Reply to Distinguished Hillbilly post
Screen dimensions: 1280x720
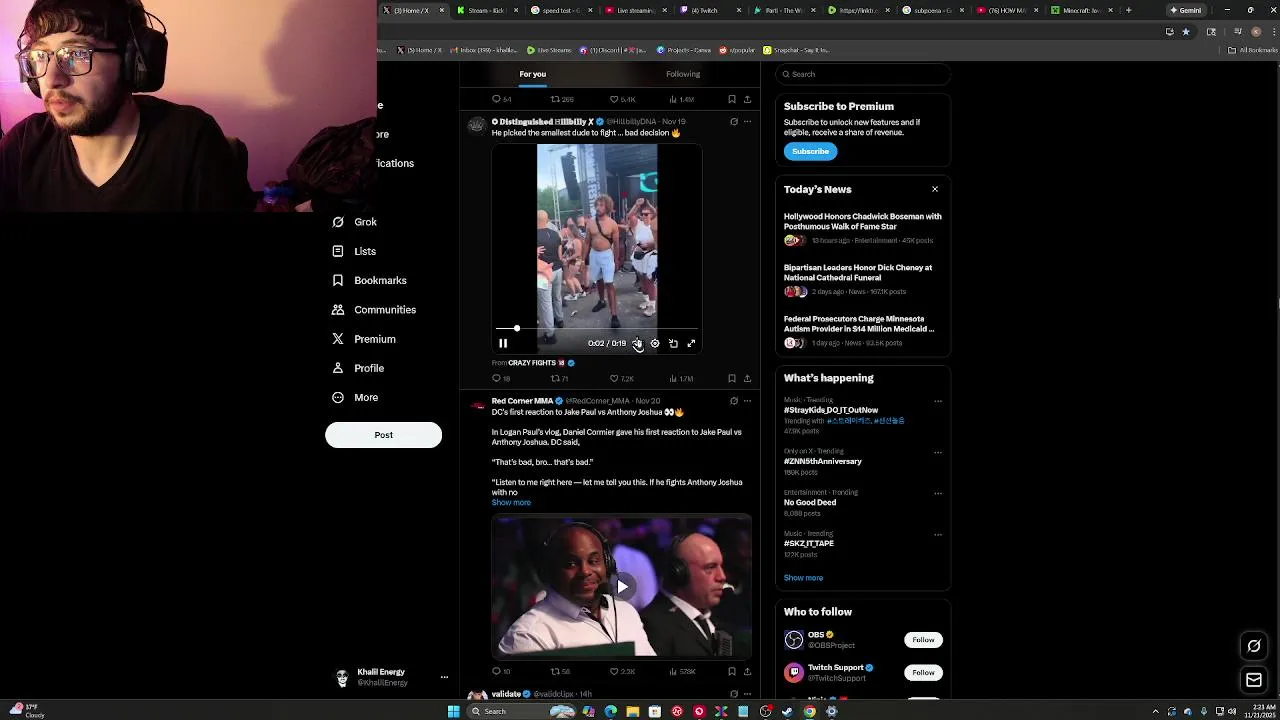[x=501, y=379]
